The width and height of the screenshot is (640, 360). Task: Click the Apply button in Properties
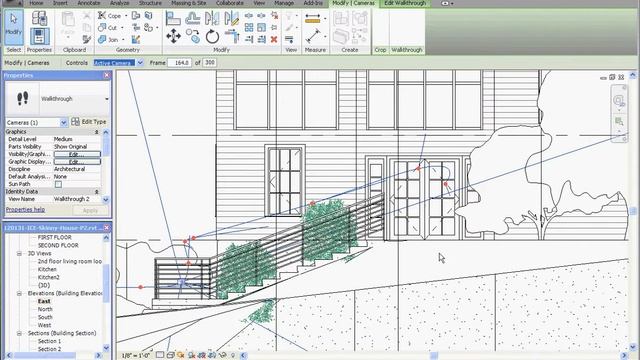(x=90, y=210)
